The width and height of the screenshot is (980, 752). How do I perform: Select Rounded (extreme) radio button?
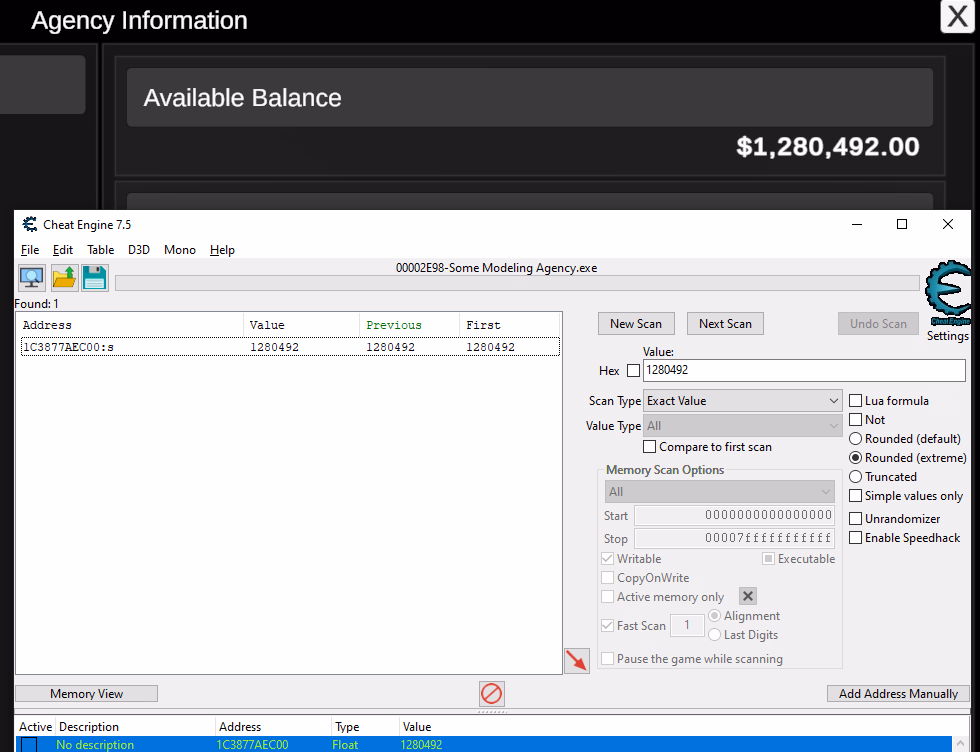click(x=856, y=458)
